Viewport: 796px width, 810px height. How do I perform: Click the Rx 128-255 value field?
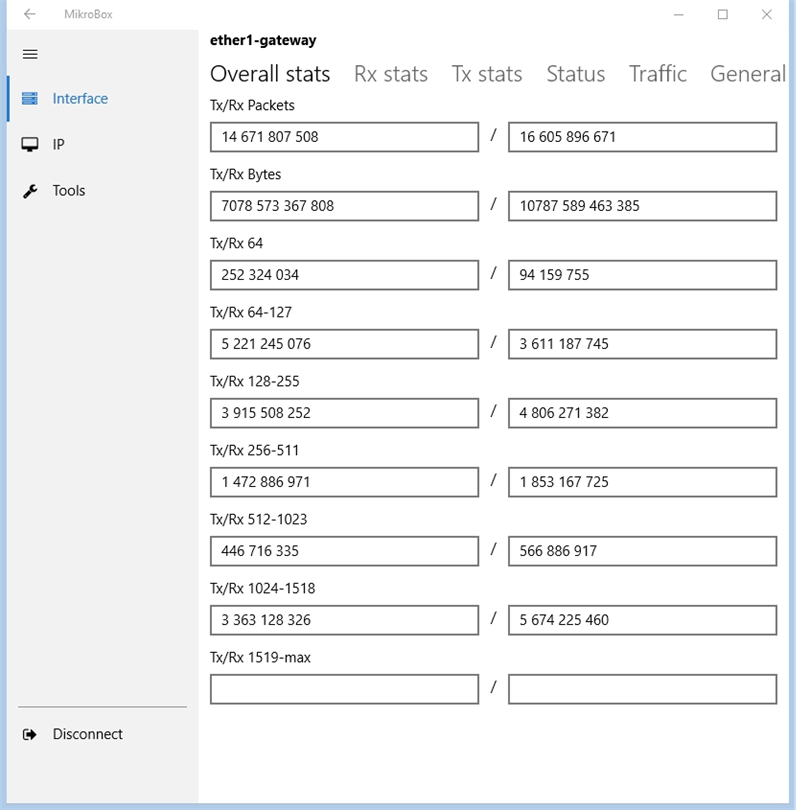pyautogui.click(x=642, y=413)
